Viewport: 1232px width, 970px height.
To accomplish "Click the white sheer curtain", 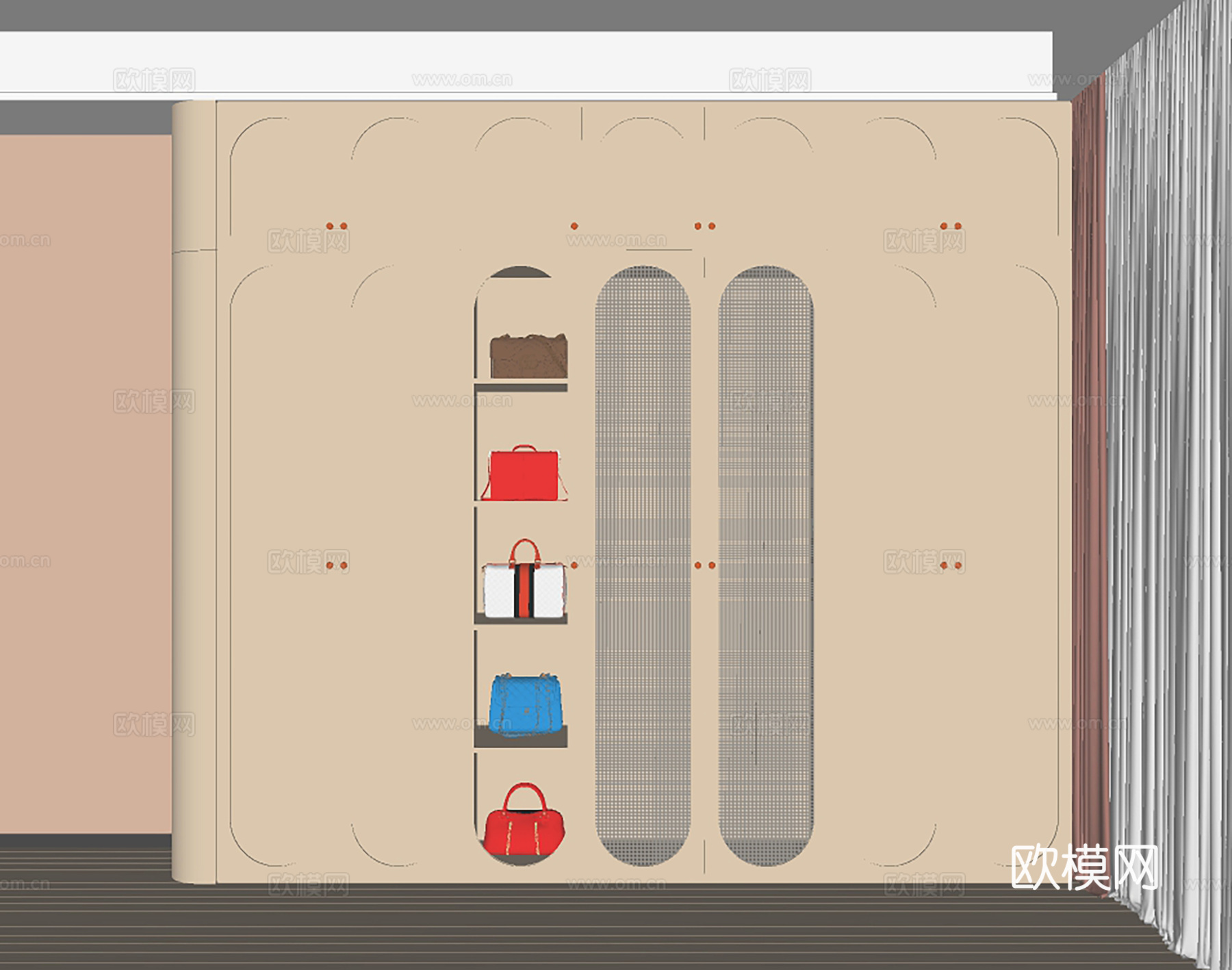I will click(1170, 479).
